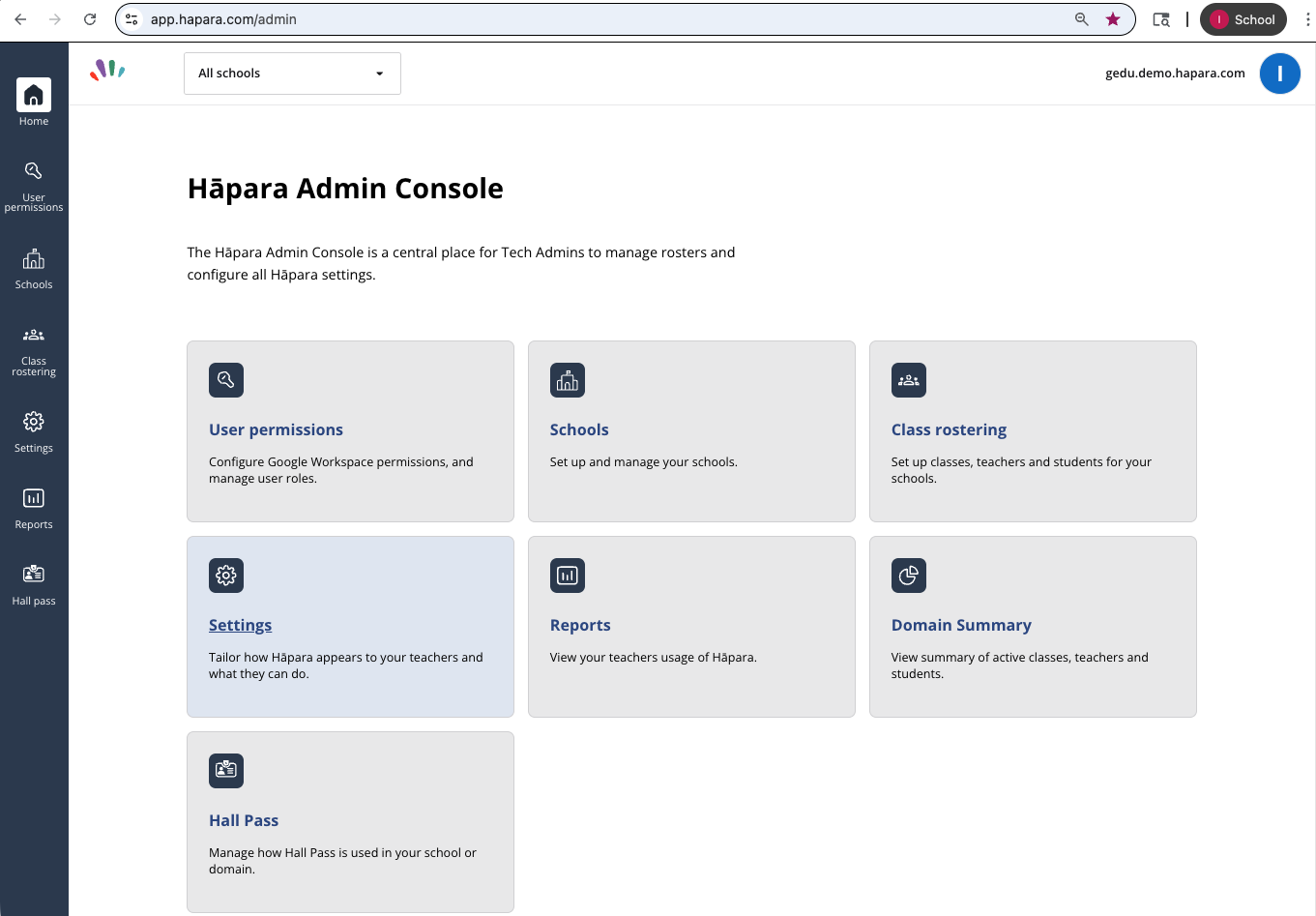Open the Reports card link
The image size is (1316, 916).
point(580,625)
